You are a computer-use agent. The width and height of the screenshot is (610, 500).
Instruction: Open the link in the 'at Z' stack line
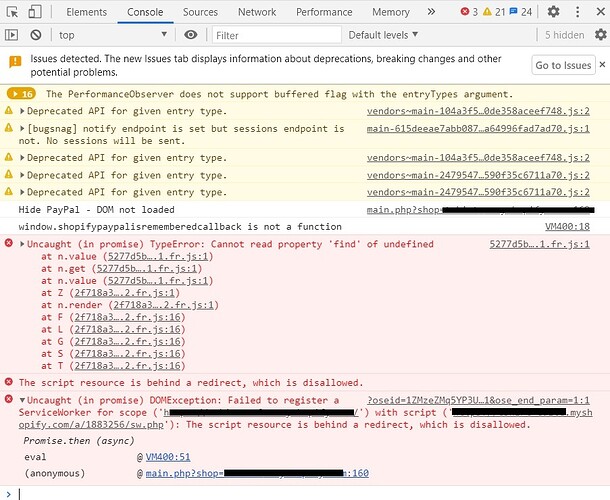coord(125,293)
